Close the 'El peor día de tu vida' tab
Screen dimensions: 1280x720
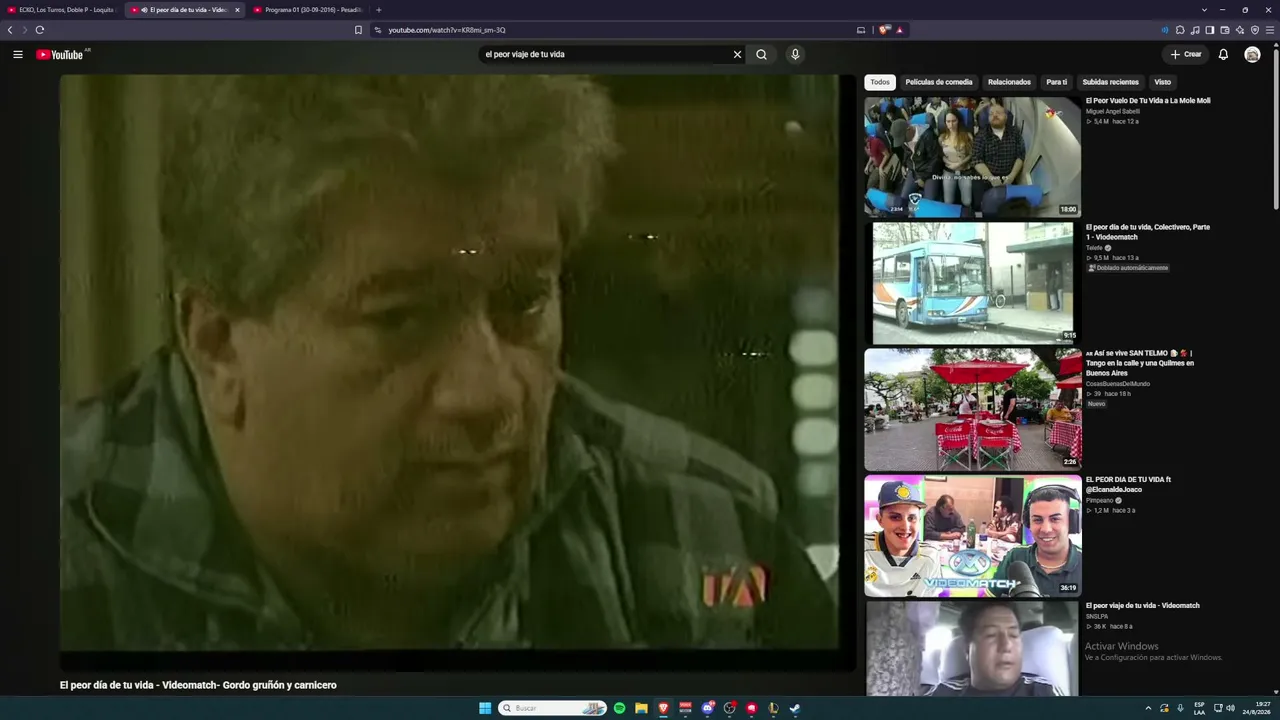[237, 10]
